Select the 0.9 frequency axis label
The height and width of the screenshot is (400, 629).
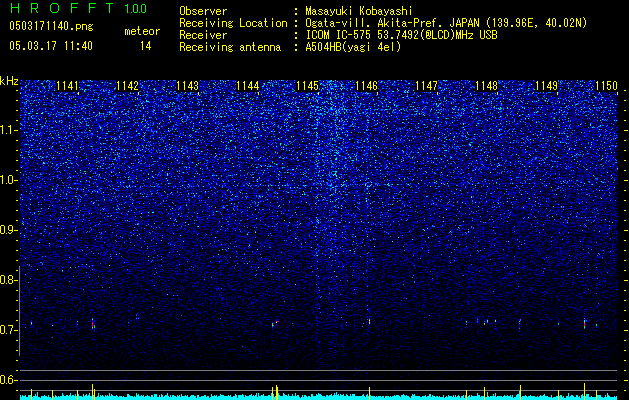click(x=9, y=230)
